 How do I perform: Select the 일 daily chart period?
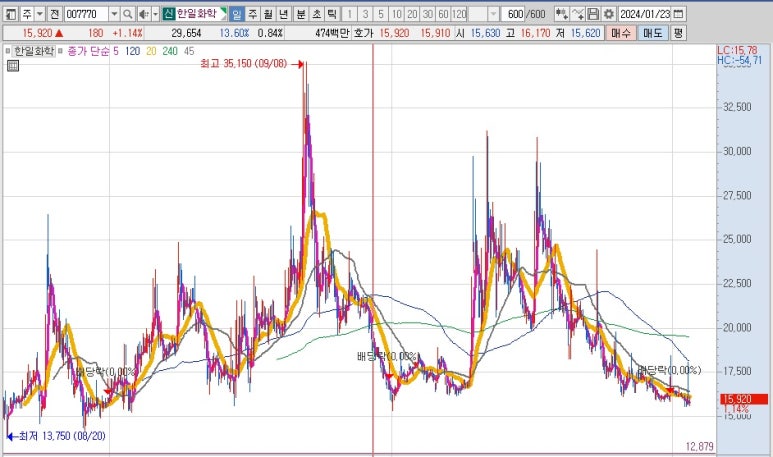(x=237, y=14)
